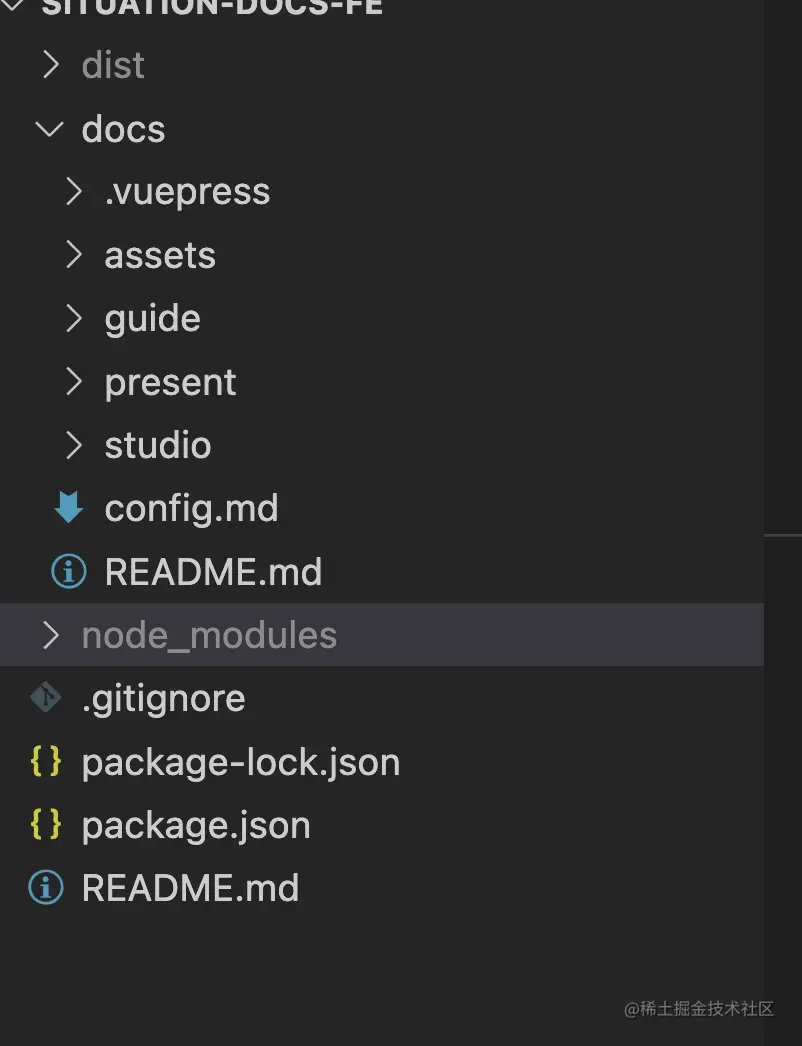
Task: Expand the .vuepress folder chevron
Action: (x=73, y=191)
